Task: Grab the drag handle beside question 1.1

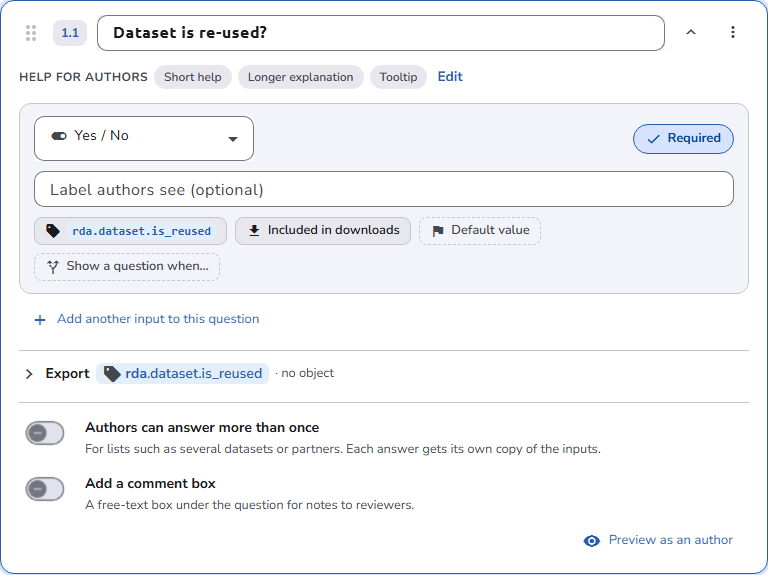Action: (31, 33)
